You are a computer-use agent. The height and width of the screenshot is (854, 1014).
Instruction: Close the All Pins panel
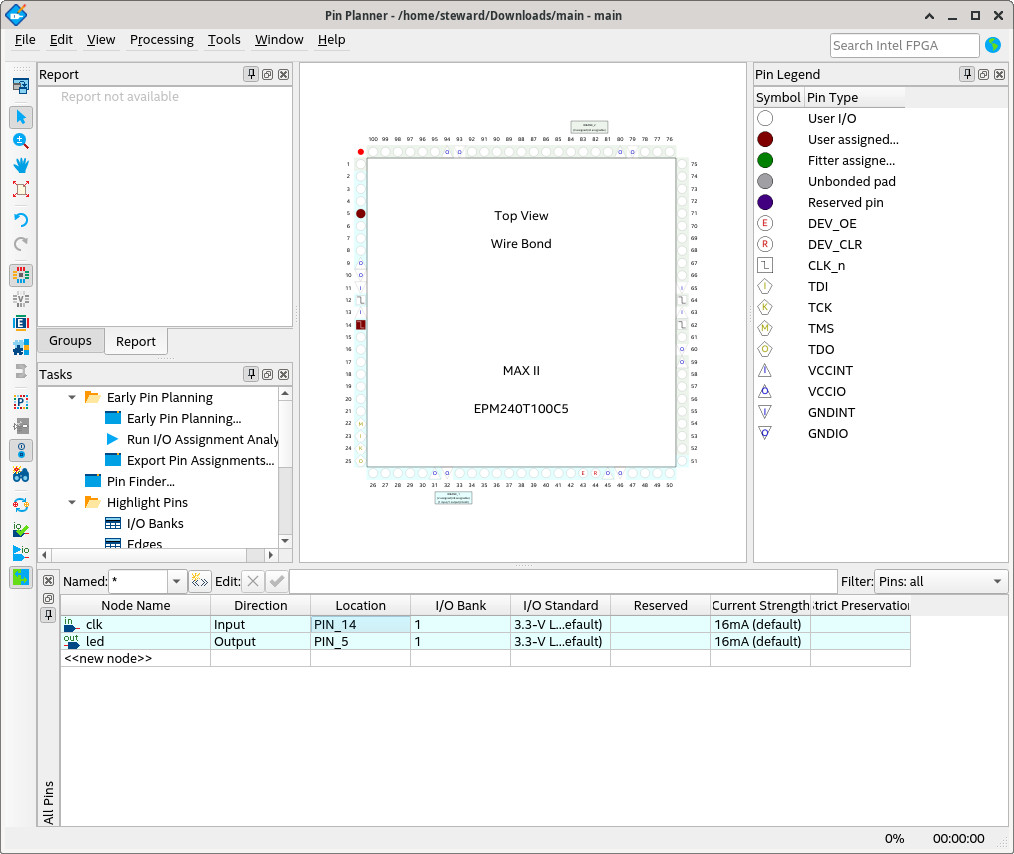(x=49, y=581)
